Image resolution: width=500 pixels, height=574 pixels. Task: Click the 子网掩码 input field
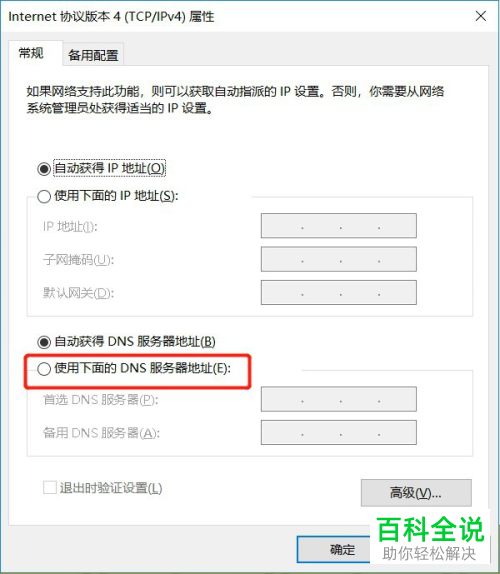[339, 259]
